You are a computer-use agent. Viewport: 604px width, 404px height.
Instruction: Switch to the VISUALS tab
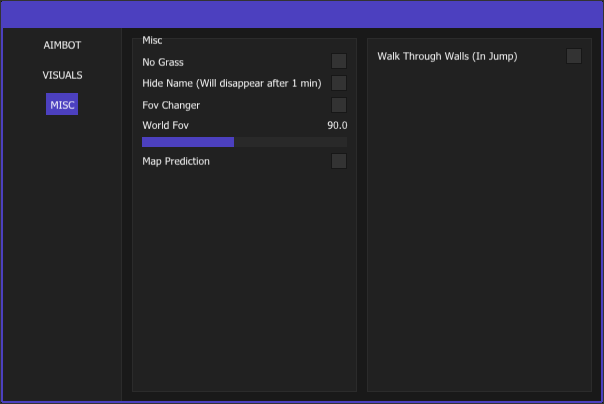[x=62, y=75]
